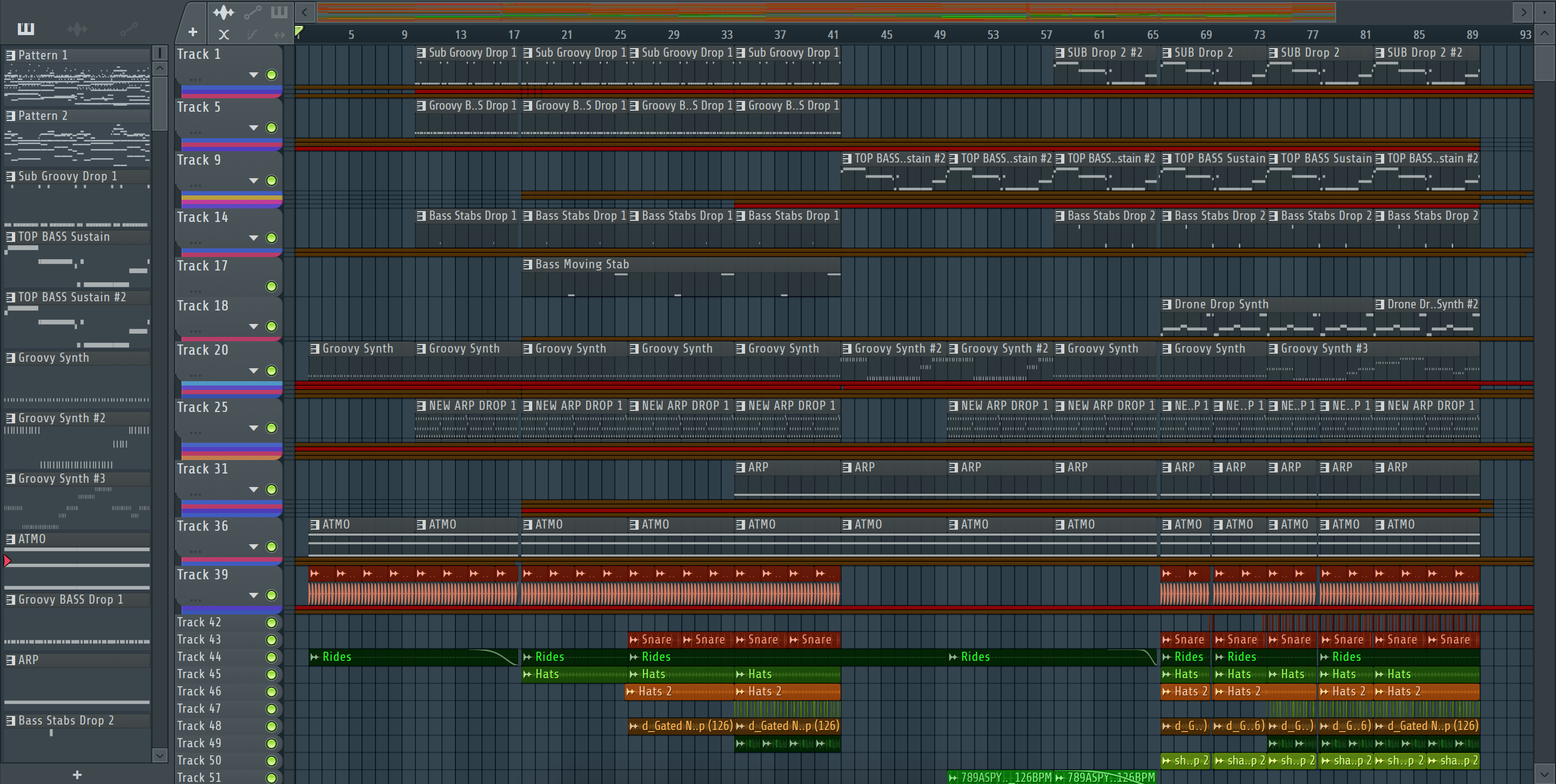
Task: Mute Track 17 with its green light
Action: click(271, 286)
